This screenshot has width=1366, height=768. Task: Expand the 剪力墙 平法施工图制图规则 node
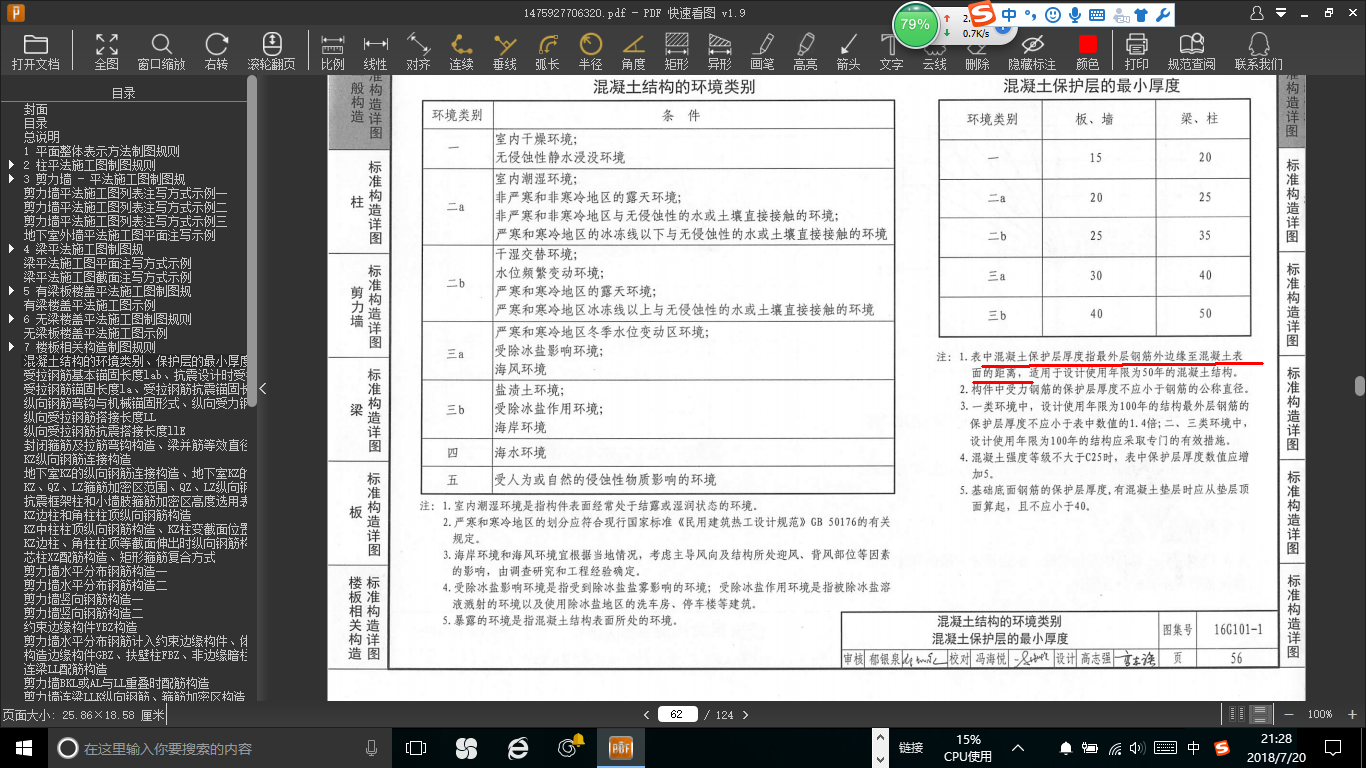[11, 179]
